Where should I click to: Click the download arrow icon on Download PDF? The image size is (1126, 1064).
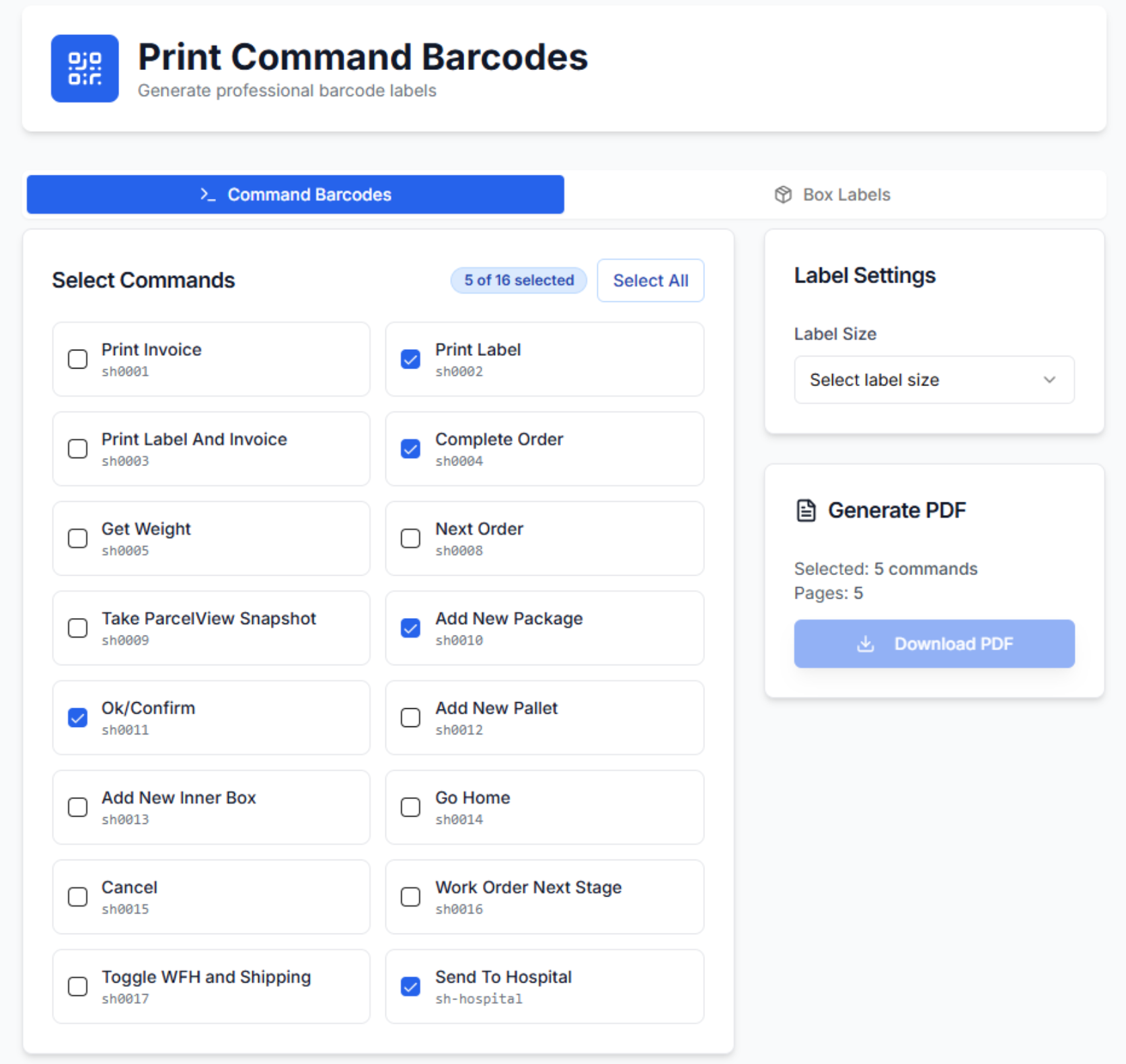(x=866, y=644)
